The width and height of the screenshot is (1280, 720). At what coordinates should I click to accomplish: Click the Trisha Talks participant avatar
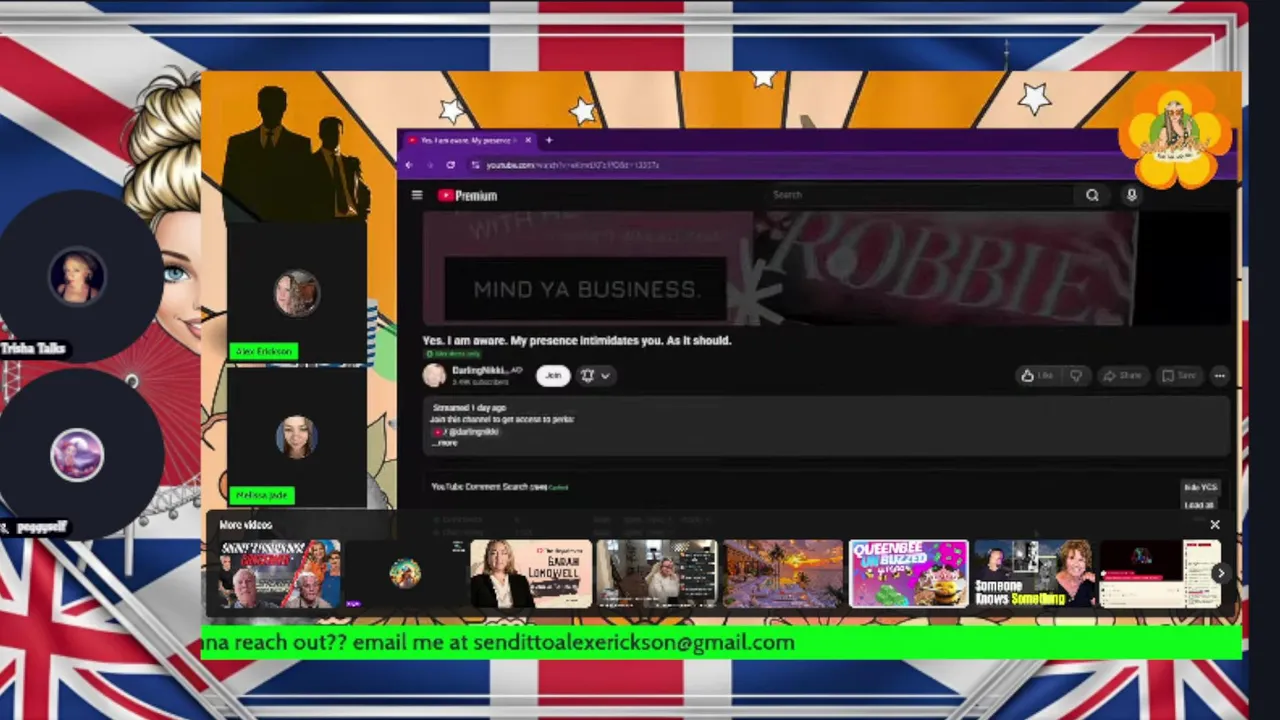pyautogui.click(x=77, y=275)
